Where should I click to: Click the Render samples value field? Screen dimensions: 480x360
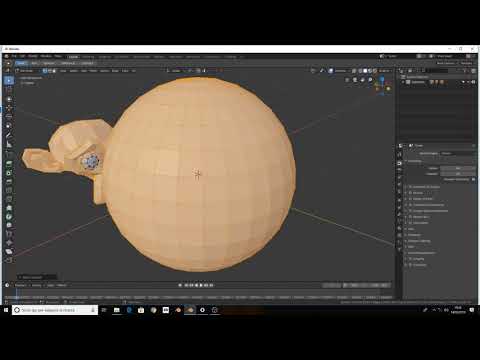point(458,168)
